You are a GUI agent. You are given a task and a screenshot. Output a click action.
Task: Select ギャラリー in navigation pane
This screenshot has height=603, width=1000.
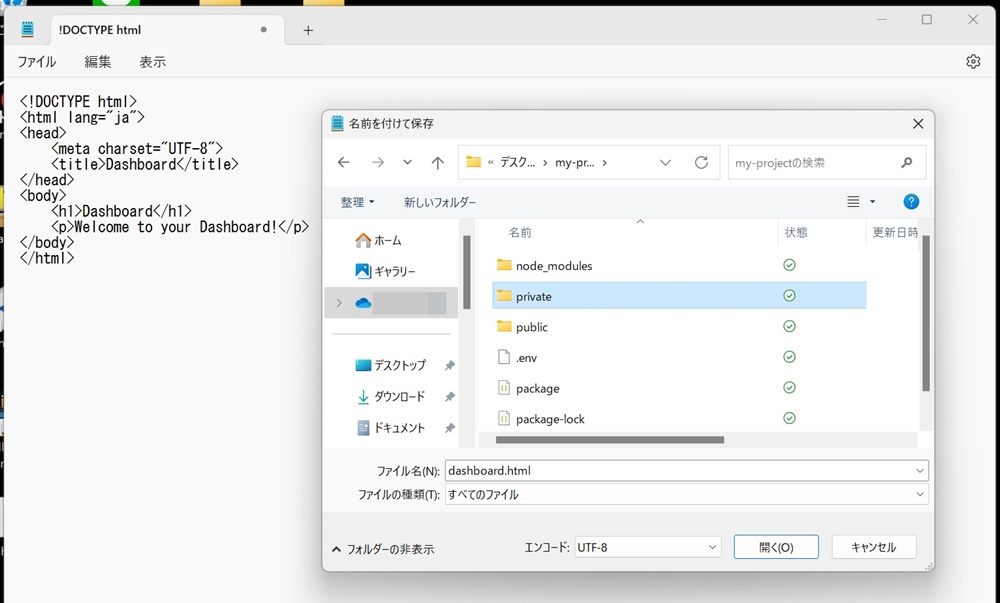385,271
